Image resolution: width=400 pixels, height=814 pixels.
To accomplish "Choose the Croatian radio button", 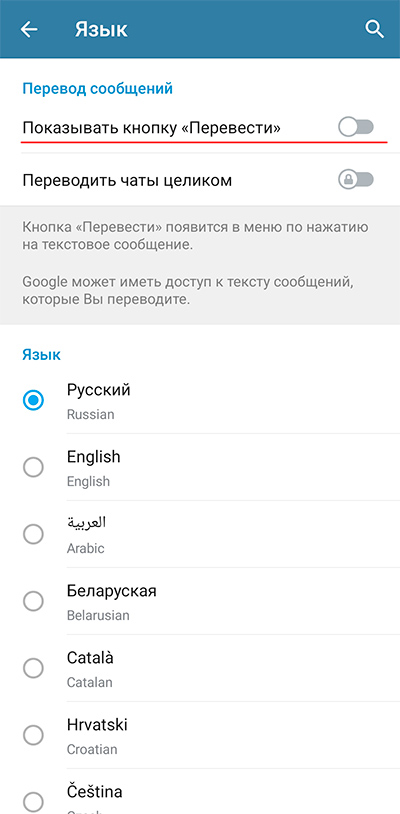I will coord(33,735).
